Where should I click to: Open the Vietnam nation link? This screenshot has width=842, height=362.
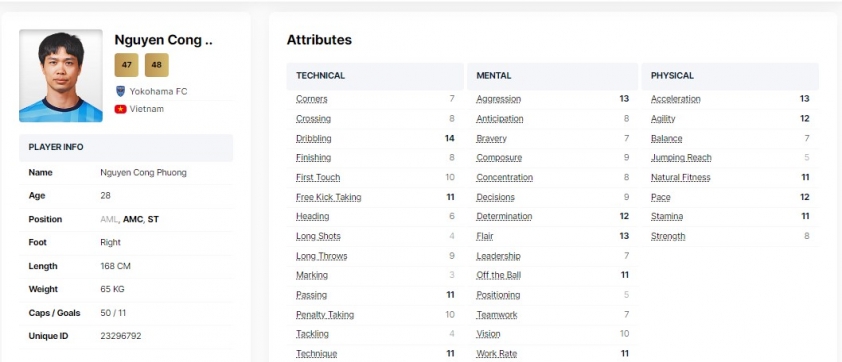click(x=147, y=109)
